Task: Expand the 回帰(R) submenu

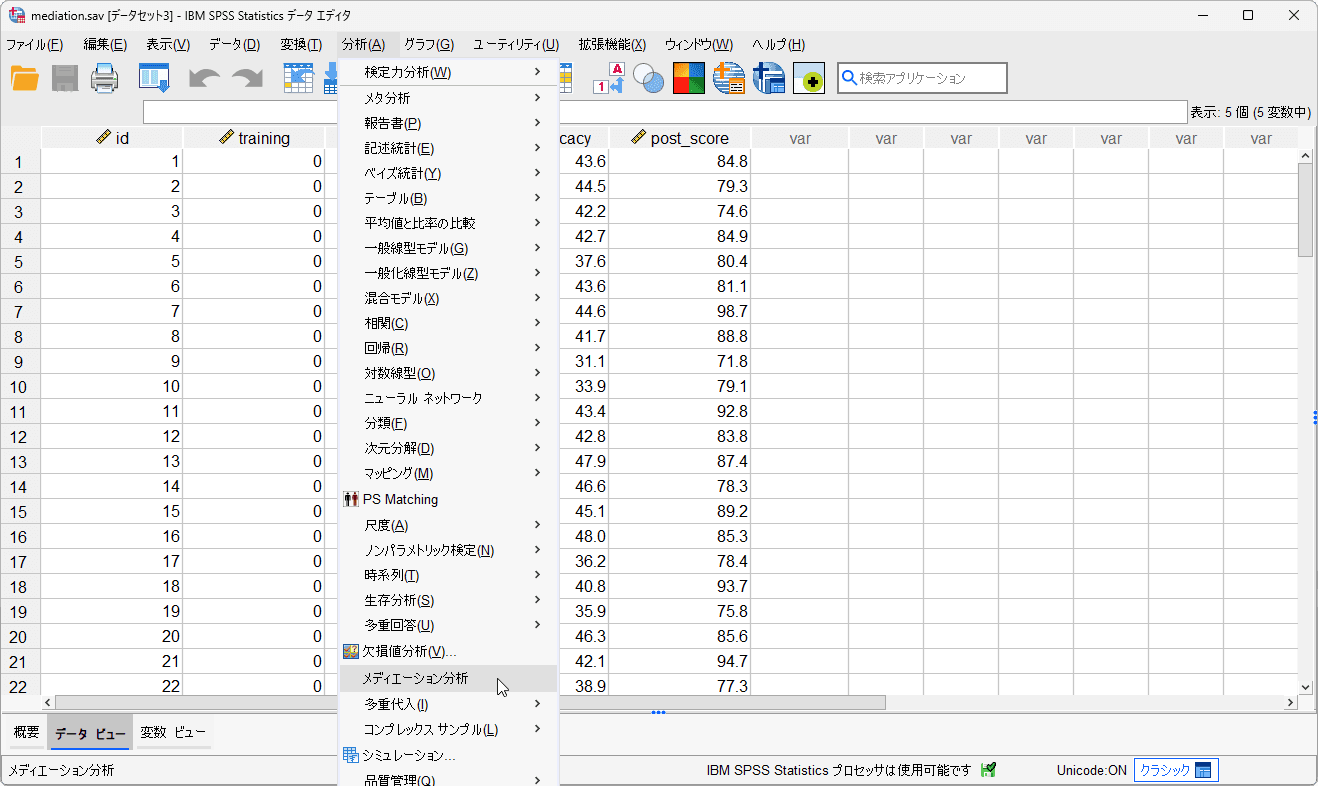Action: tap(386, 348)
